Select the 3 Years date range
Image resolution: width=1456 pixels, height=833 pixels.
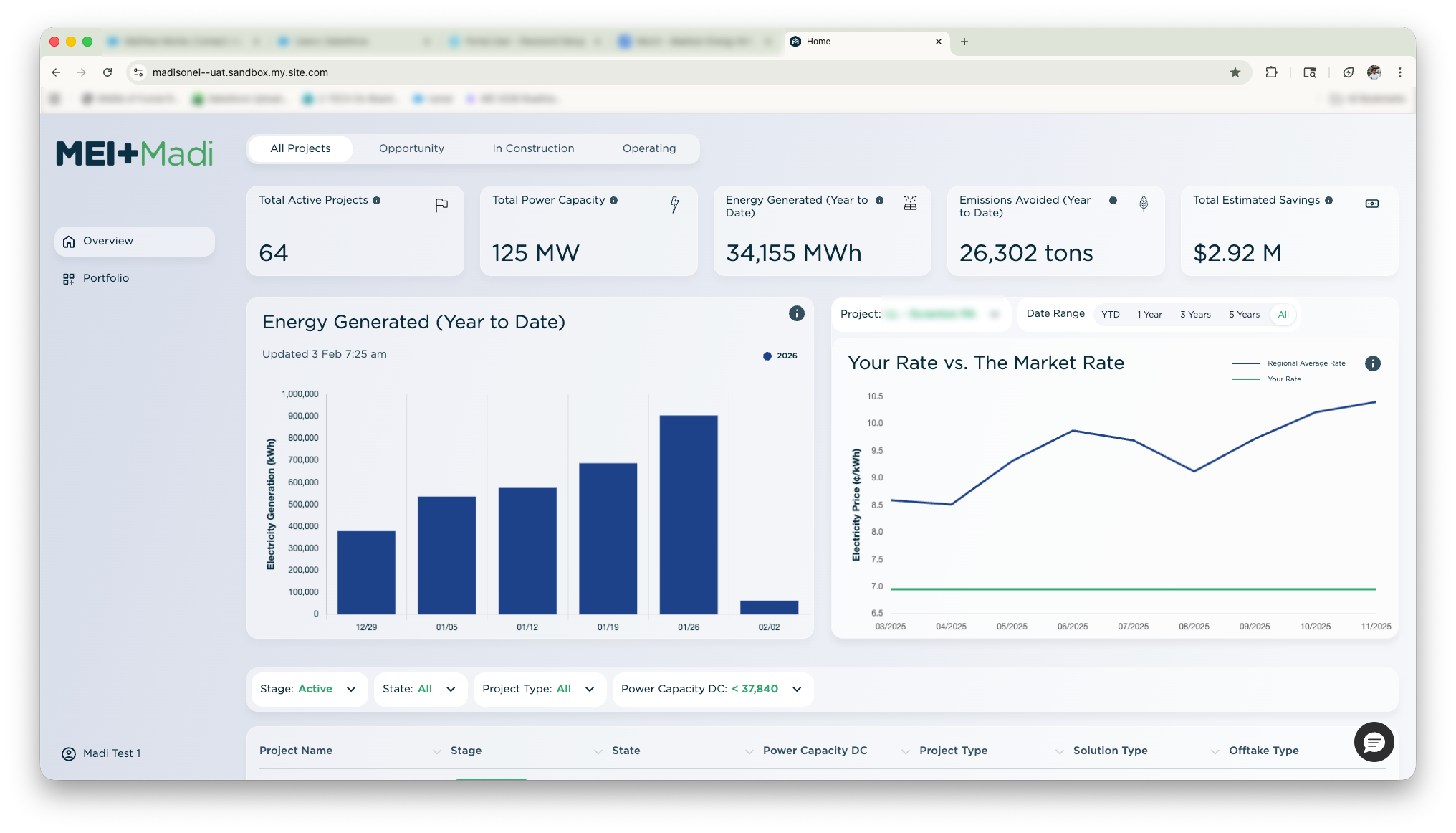pos(1195,315)
